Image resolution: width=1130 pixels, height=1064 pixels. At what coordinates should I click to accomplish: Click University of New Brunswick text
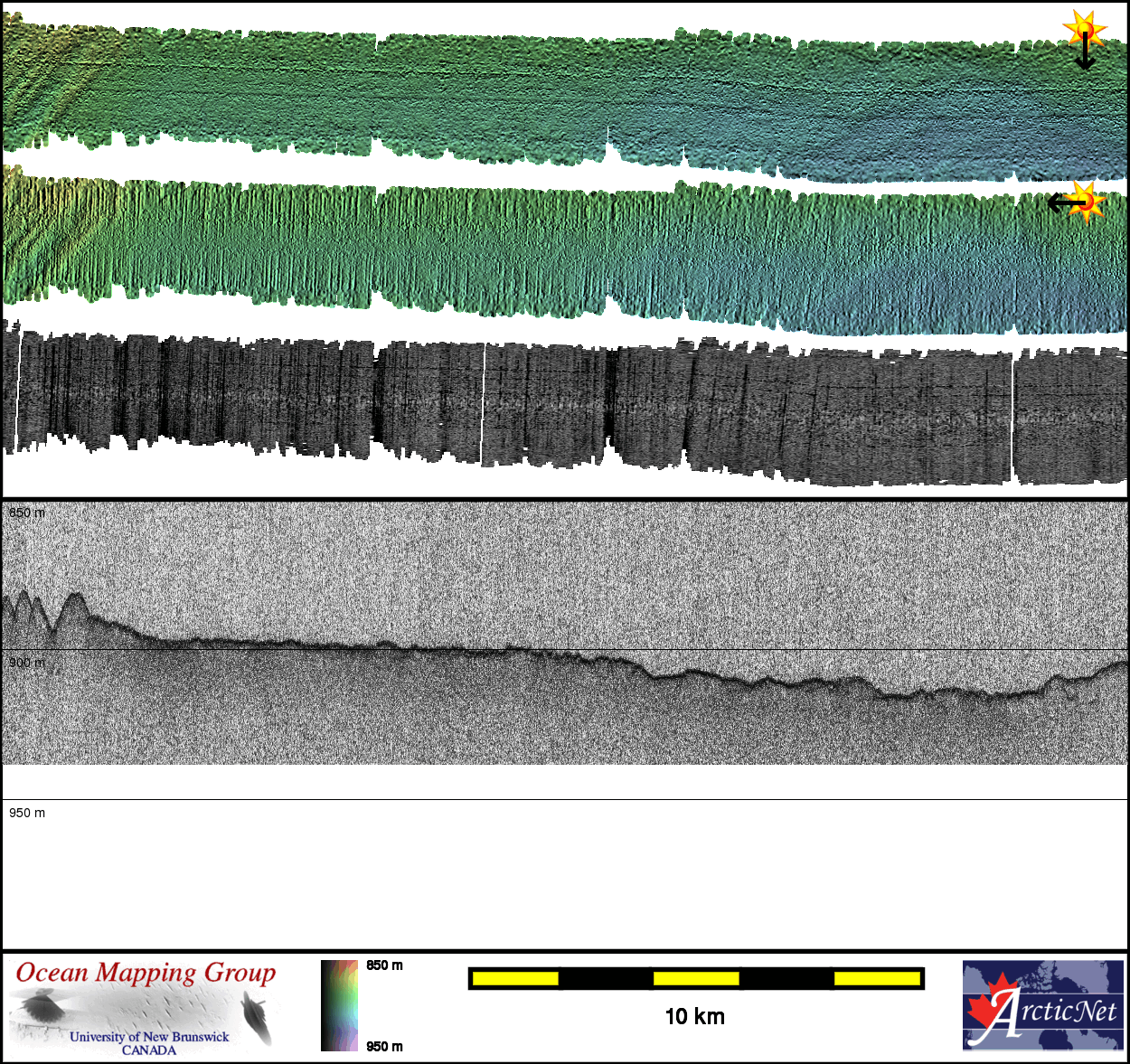(x=149, y=1037)
